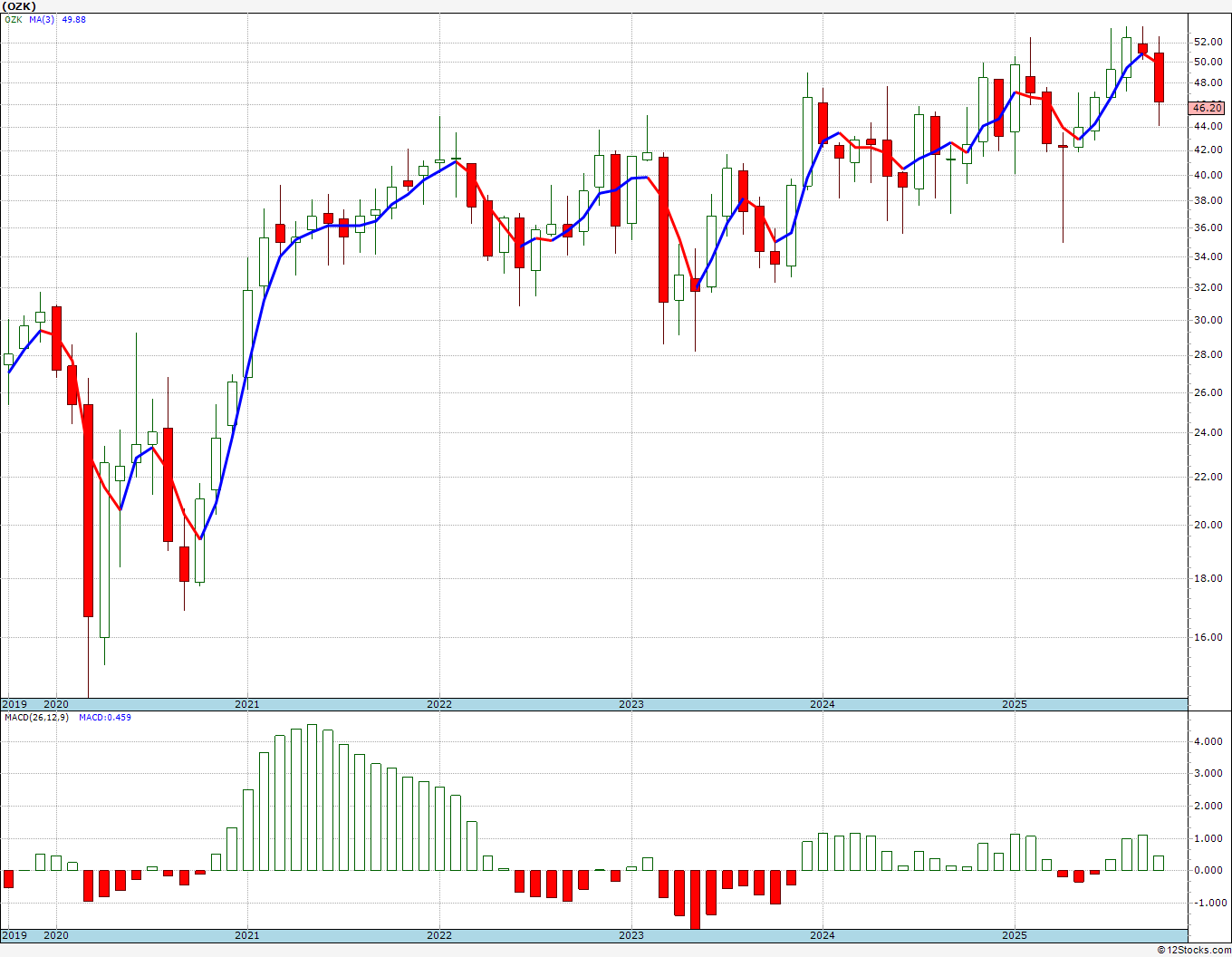
Task: Click 2025 on the price chart time axis
Action: pyautogui.click(x=1015, y=704)
